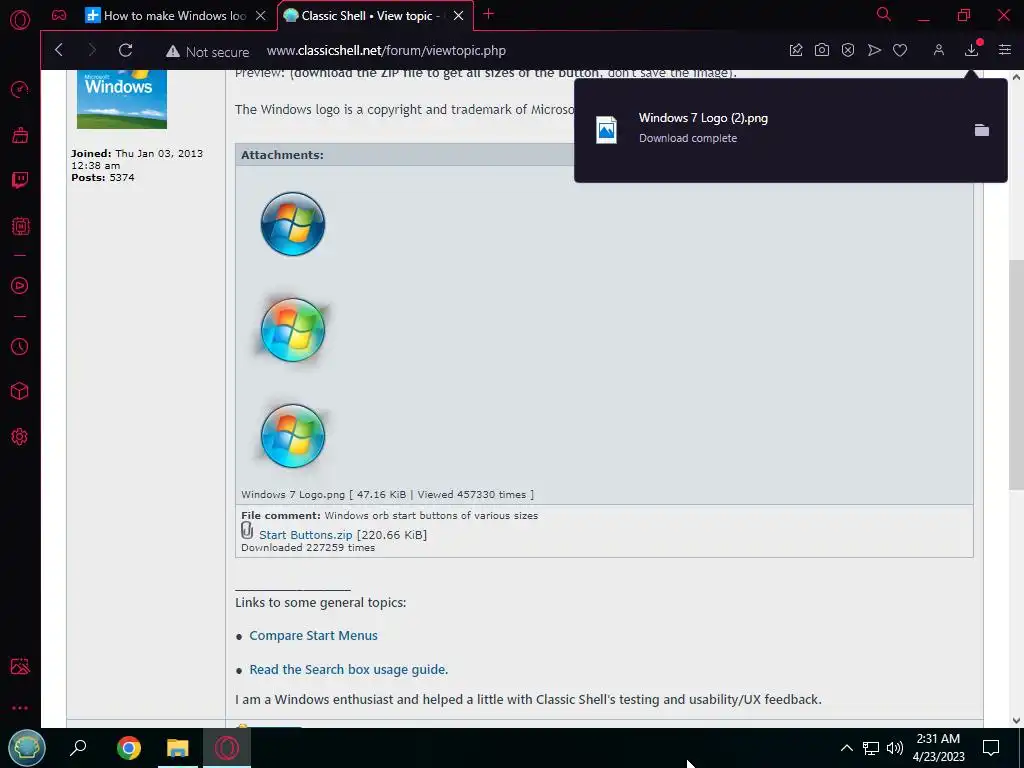1024x768 pixels.
Task: Click the Not secure warning icon
Action: tap(172, 52)
